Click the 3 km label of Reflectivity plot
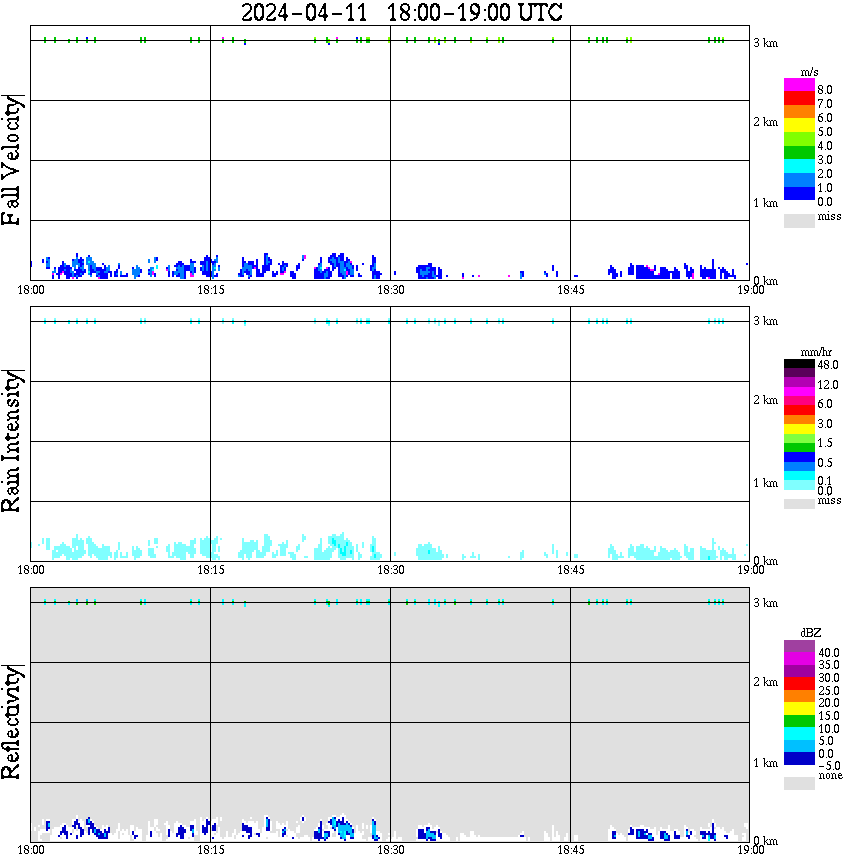This screenshot has height=868, width=850. click(765, 602)
